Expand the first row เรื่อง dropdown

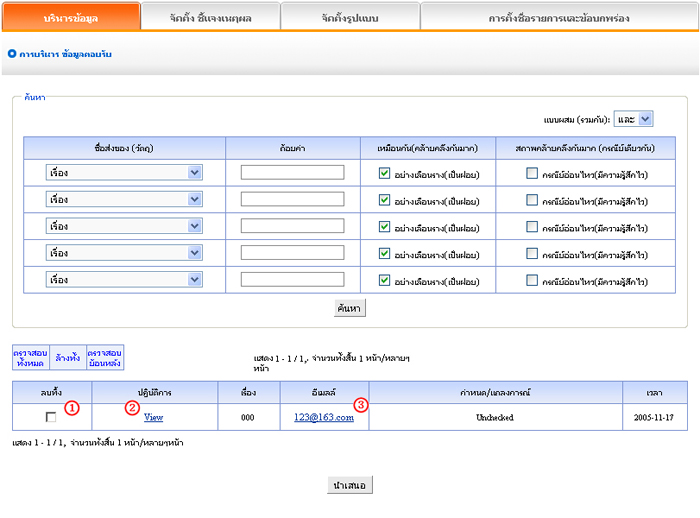coord(124,173)
